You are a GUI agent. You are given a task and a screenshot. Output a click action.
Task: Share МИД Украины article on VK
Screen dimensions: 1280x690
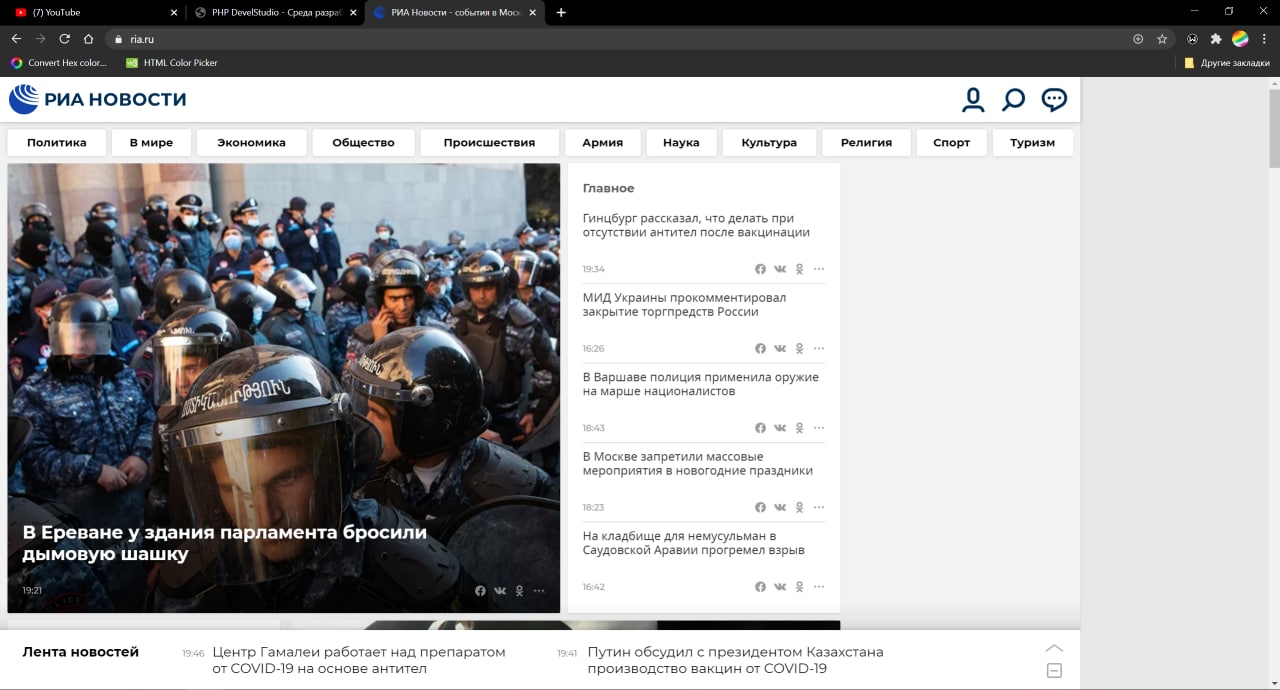780,348
